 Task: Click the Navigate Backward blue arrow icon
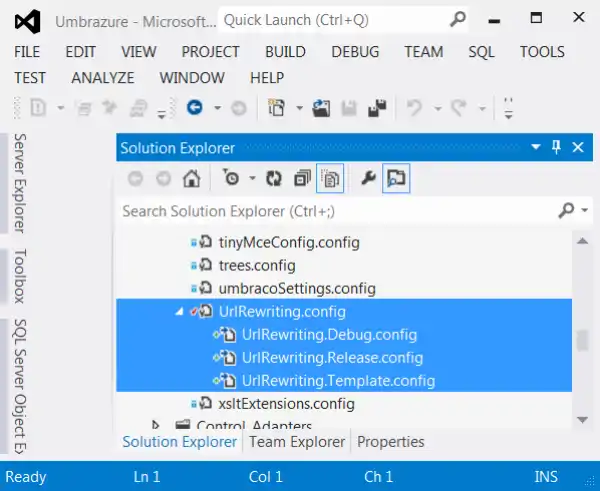195,108
